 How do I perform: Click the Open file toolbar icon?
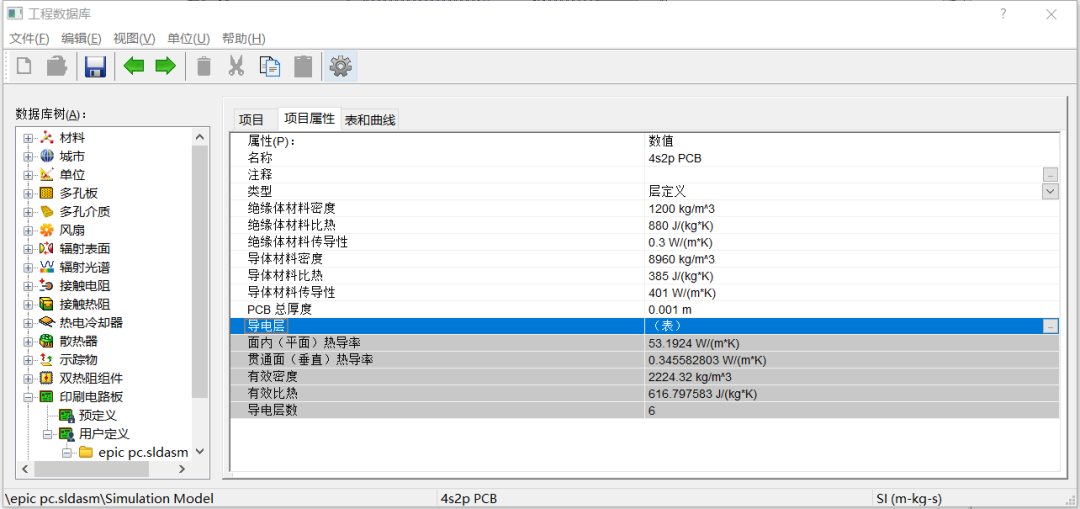[57, 66]
